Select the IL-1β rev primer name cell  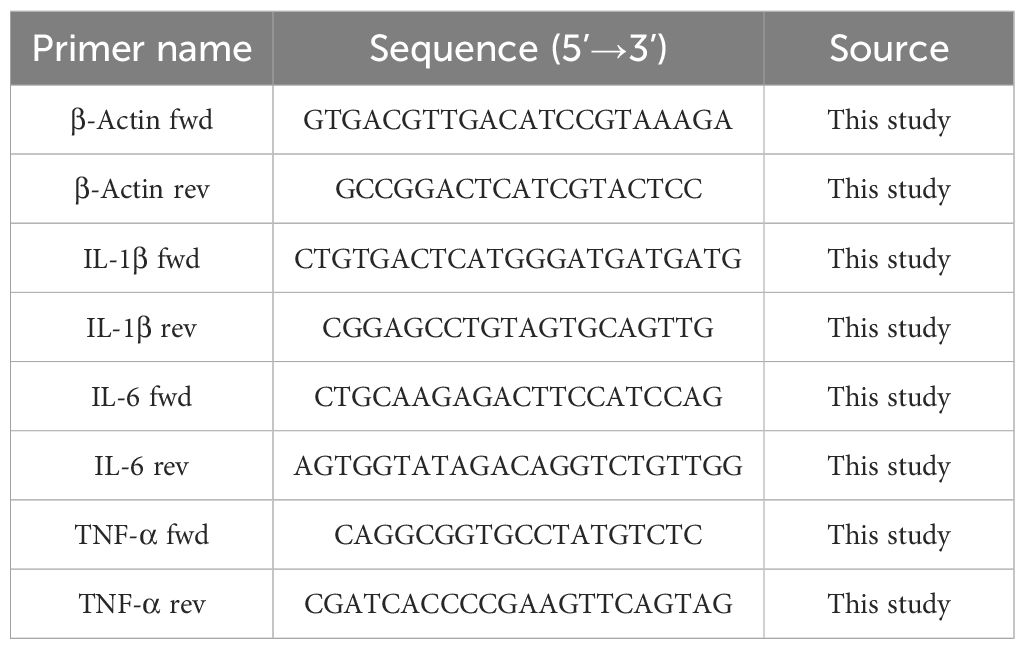tap(142, 328)
